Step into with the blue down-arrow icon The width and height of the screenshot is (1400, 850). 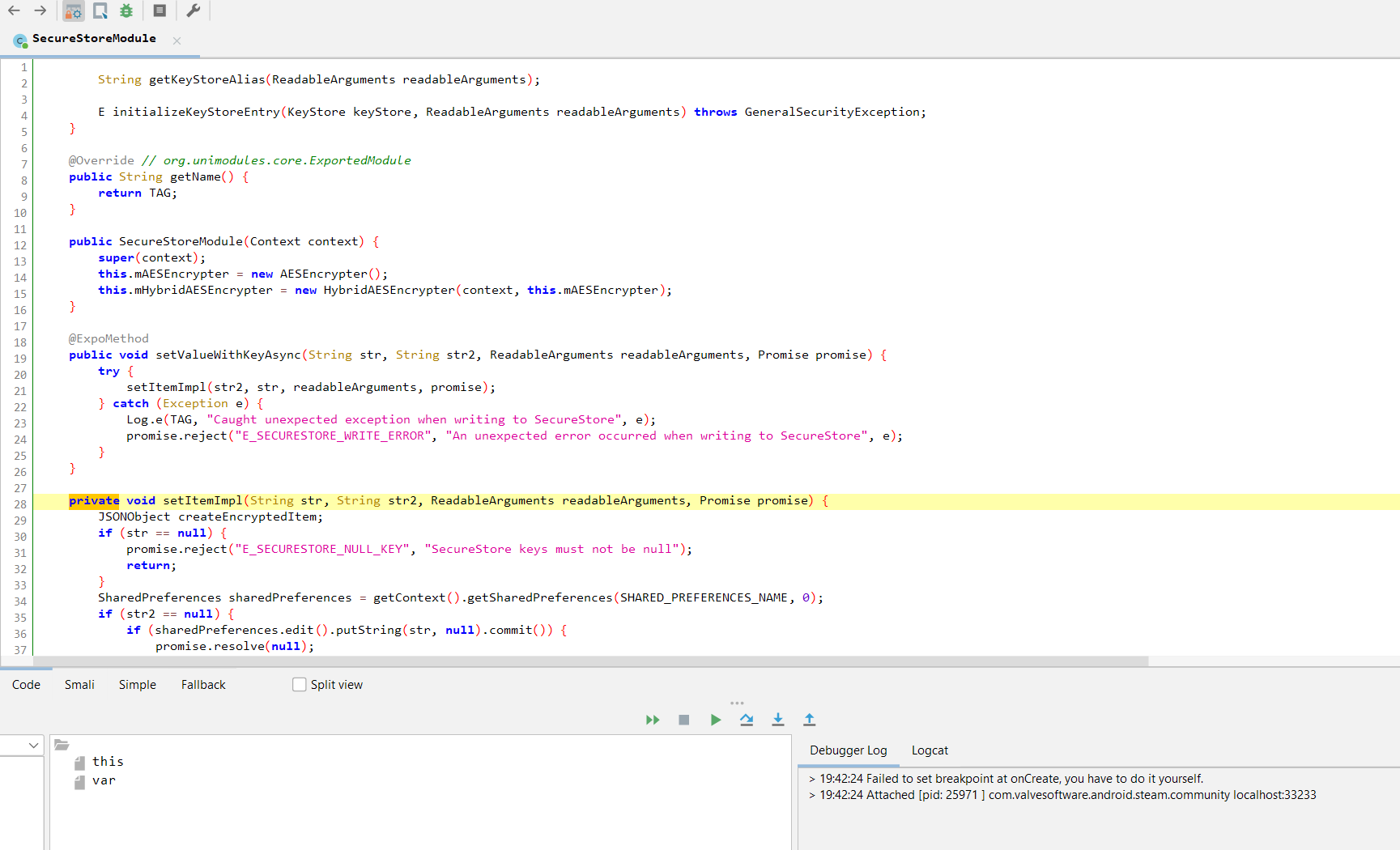point(777,720)
